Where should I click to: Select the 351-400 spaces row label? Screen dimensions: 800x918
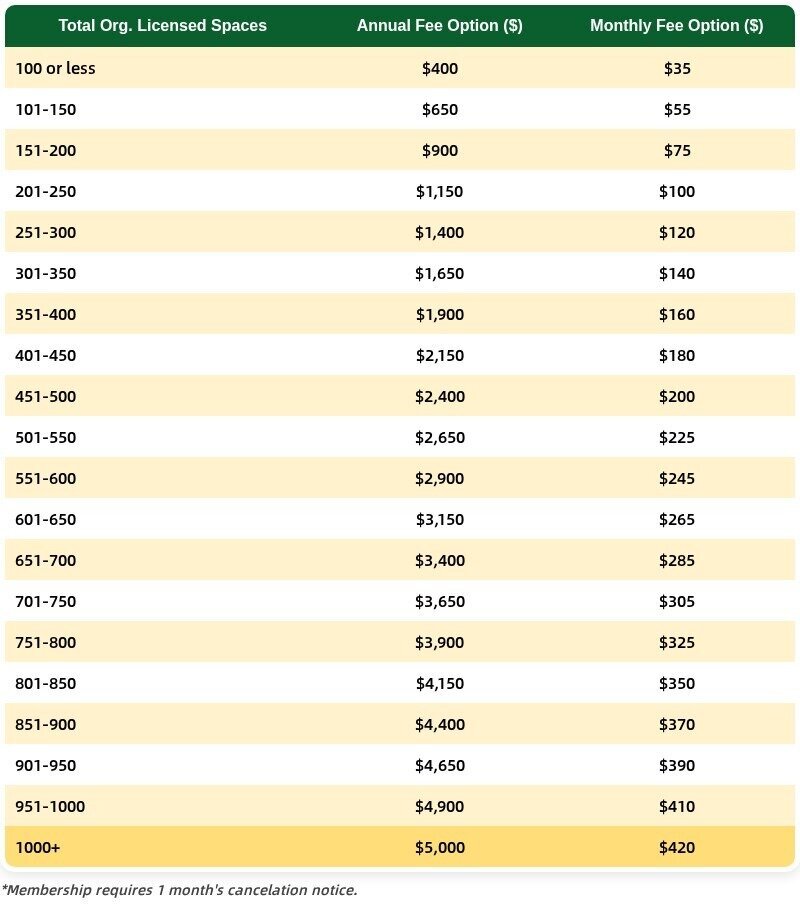click(46, 315)
